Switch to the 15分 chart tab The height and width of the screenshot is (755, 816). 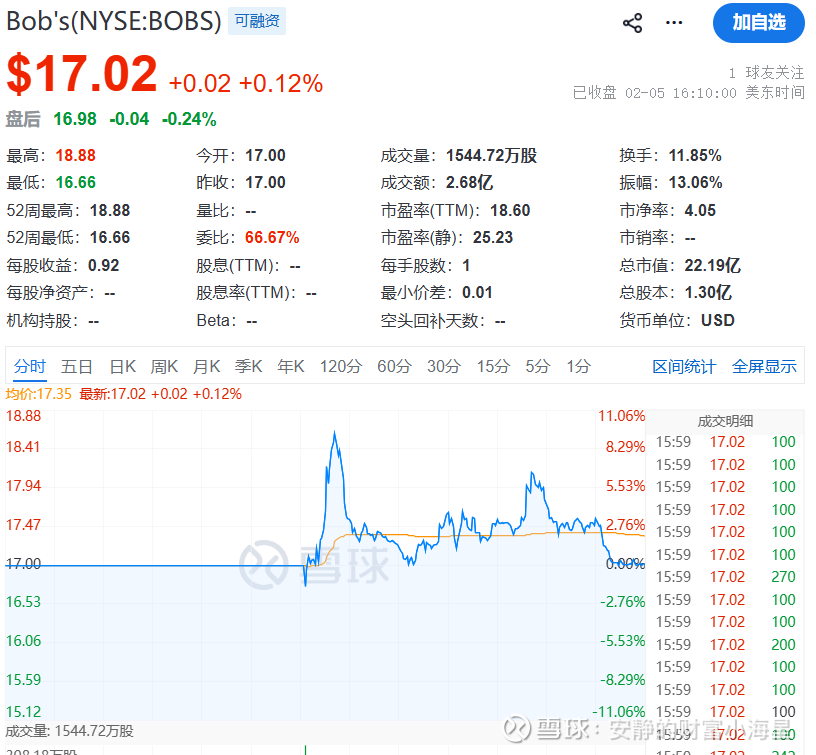click(493, 366)
